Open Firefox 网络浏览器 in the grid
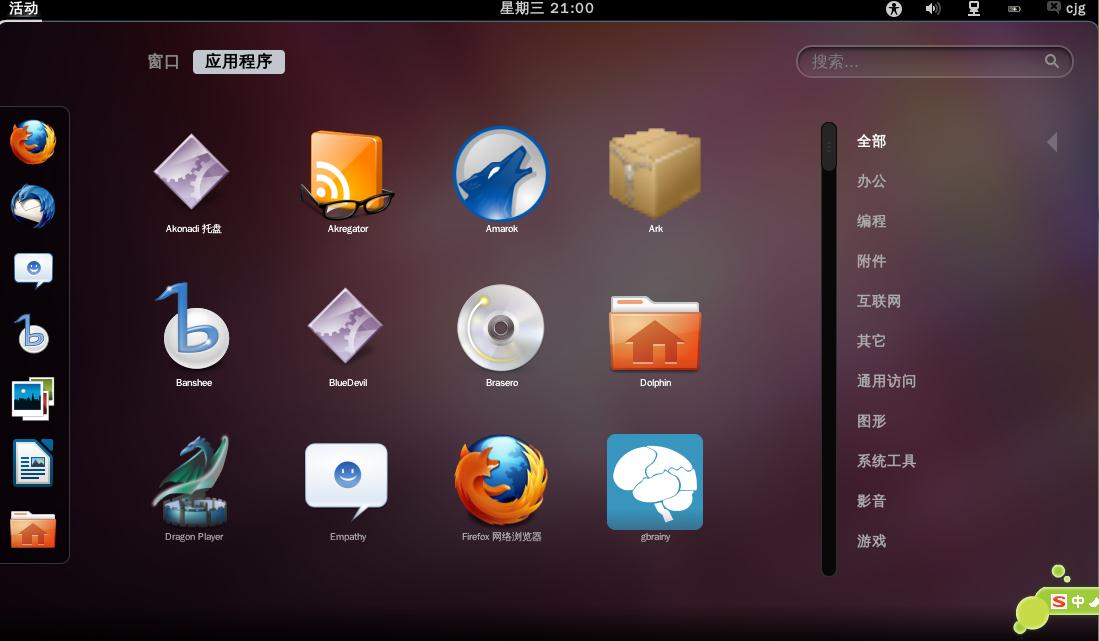This screenshot has height=641, width=1099. 501,488
